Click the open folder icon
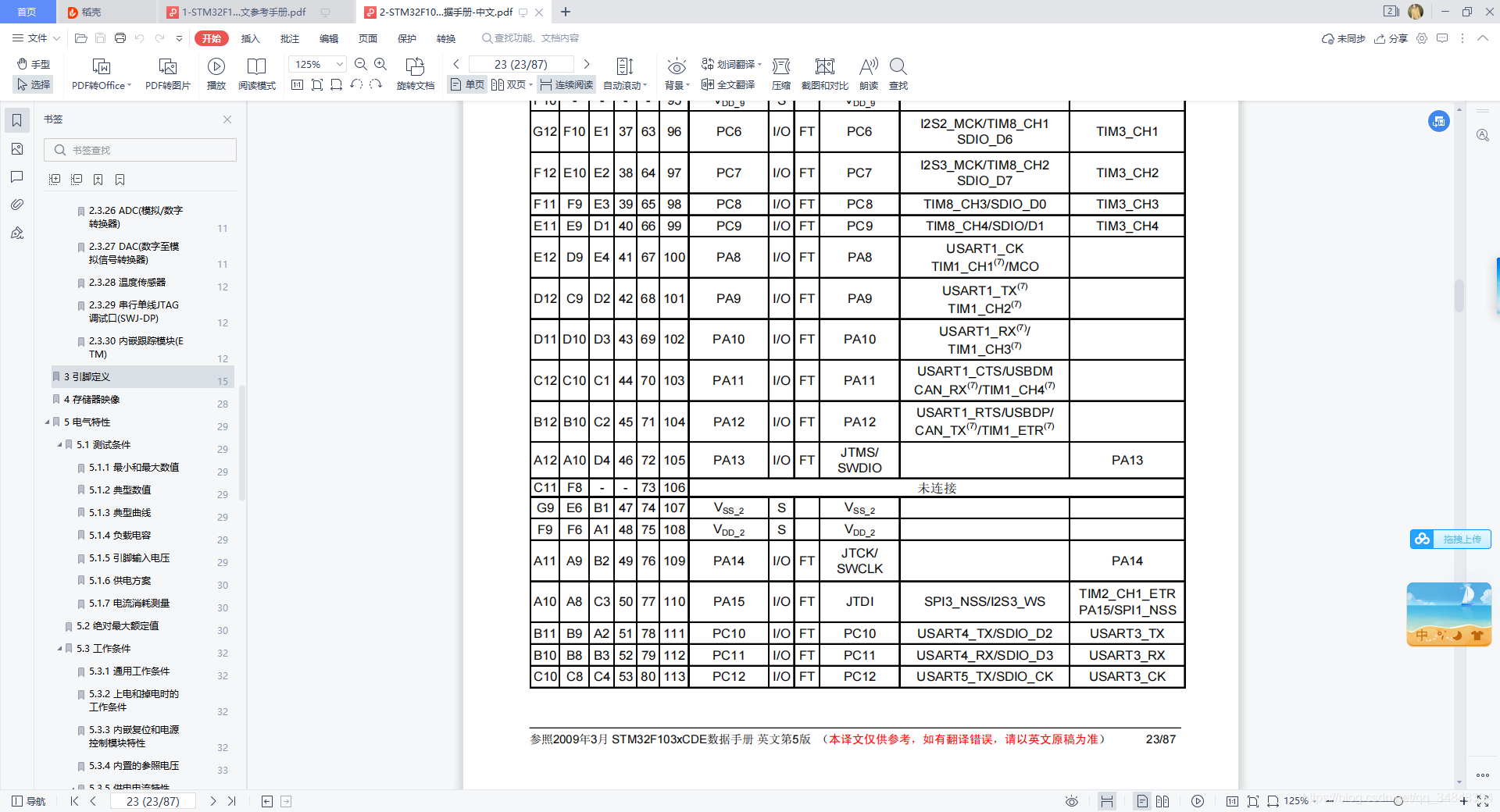 coord(80,38)
